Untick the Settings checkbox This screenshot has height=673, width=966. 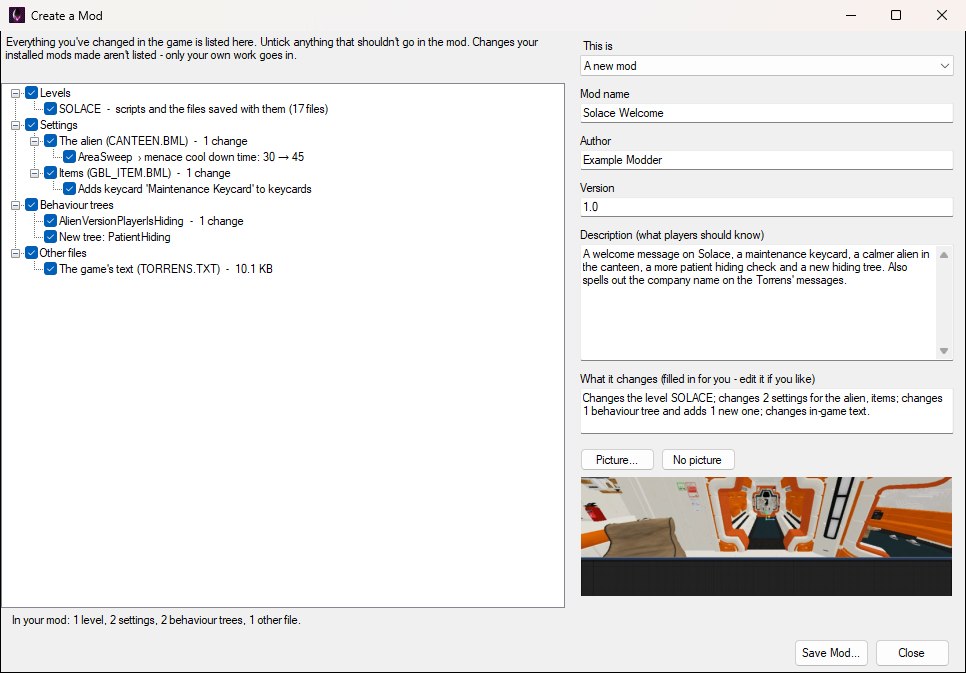[x=31, y=125]
